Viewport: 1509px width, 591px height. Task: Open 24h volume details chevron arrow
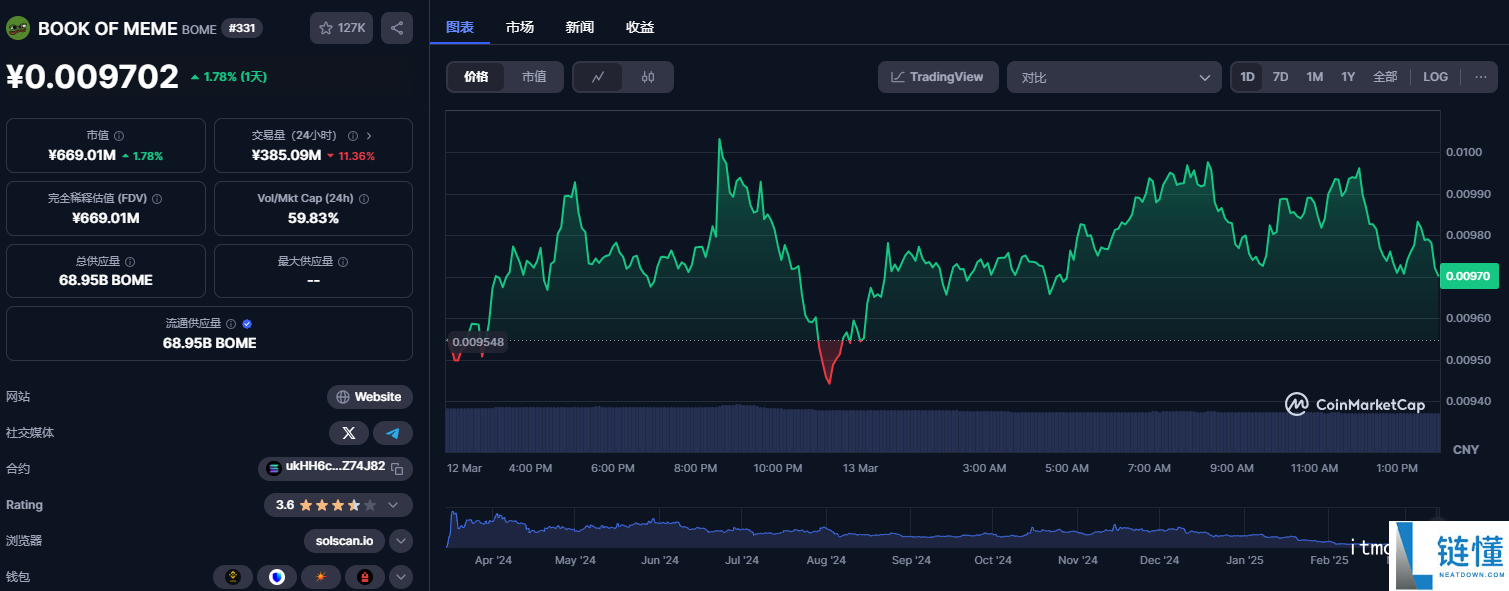click(369, 136)
